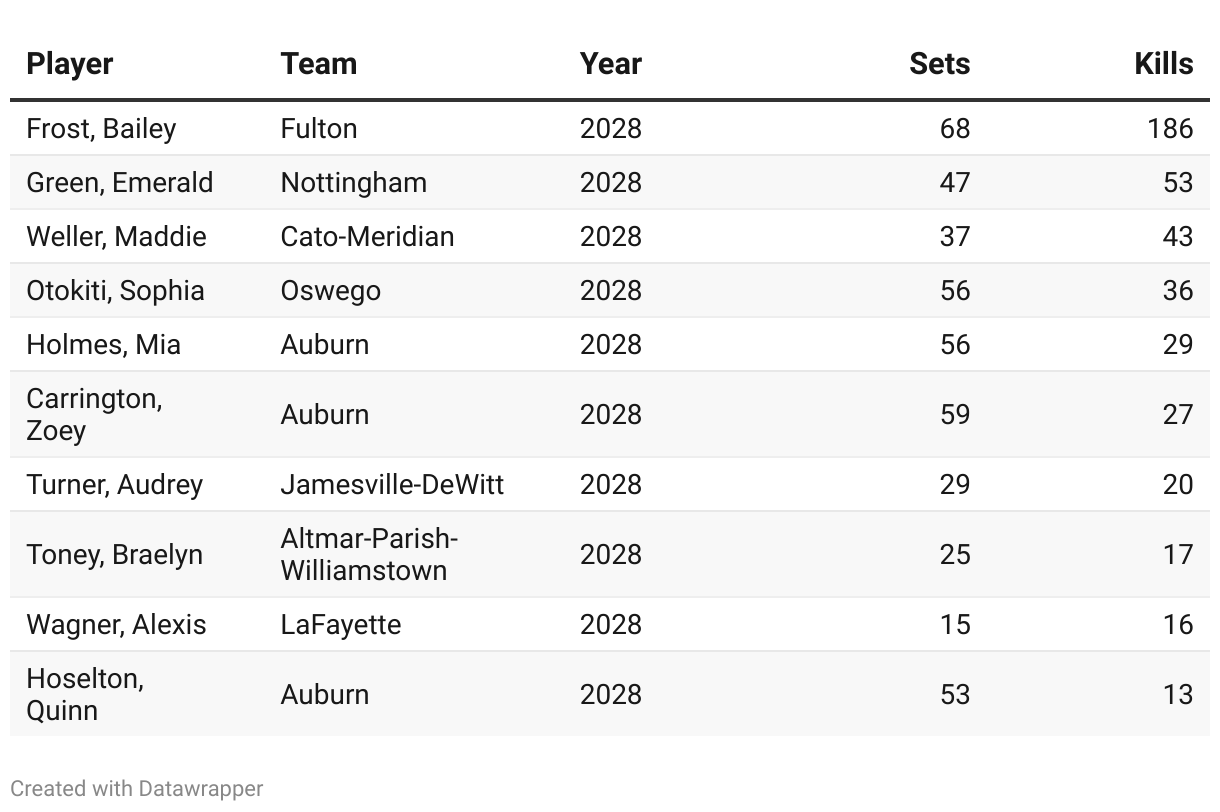Image resolution: width=1220 pixels, height=812 pixels.
Task: Click the Team column header
Action: point(318,64)
